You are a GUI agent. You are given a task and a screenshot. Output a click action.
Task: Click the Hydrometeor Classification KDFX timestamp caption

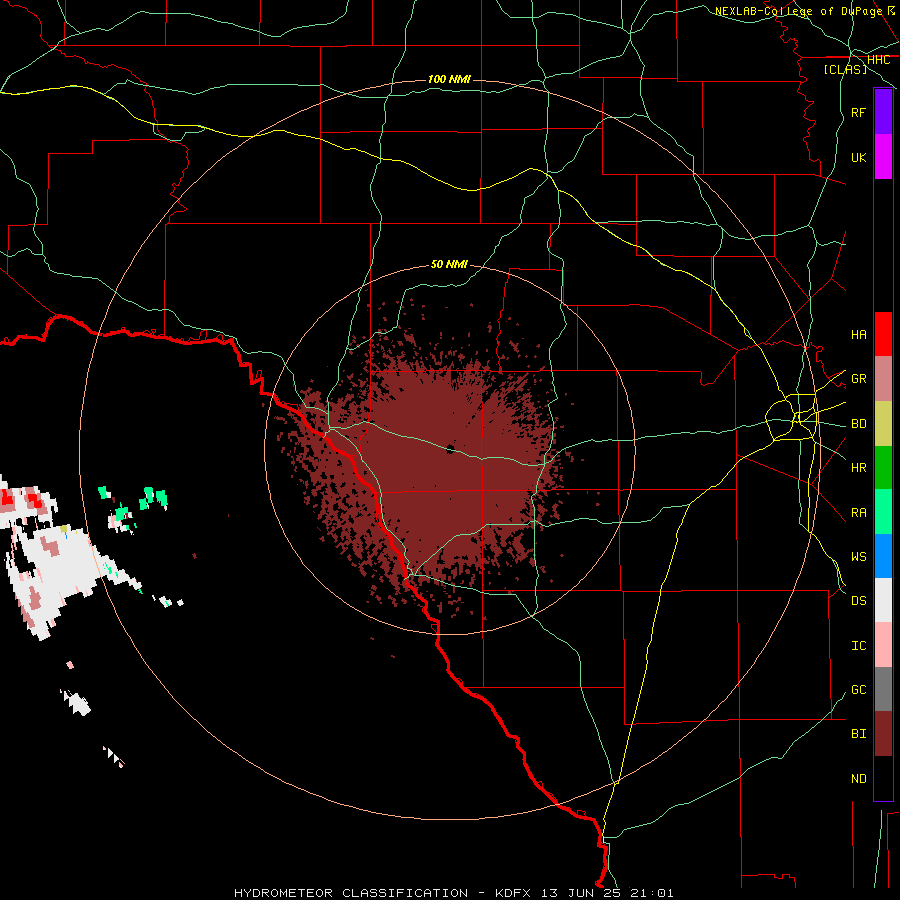point(453,893)
